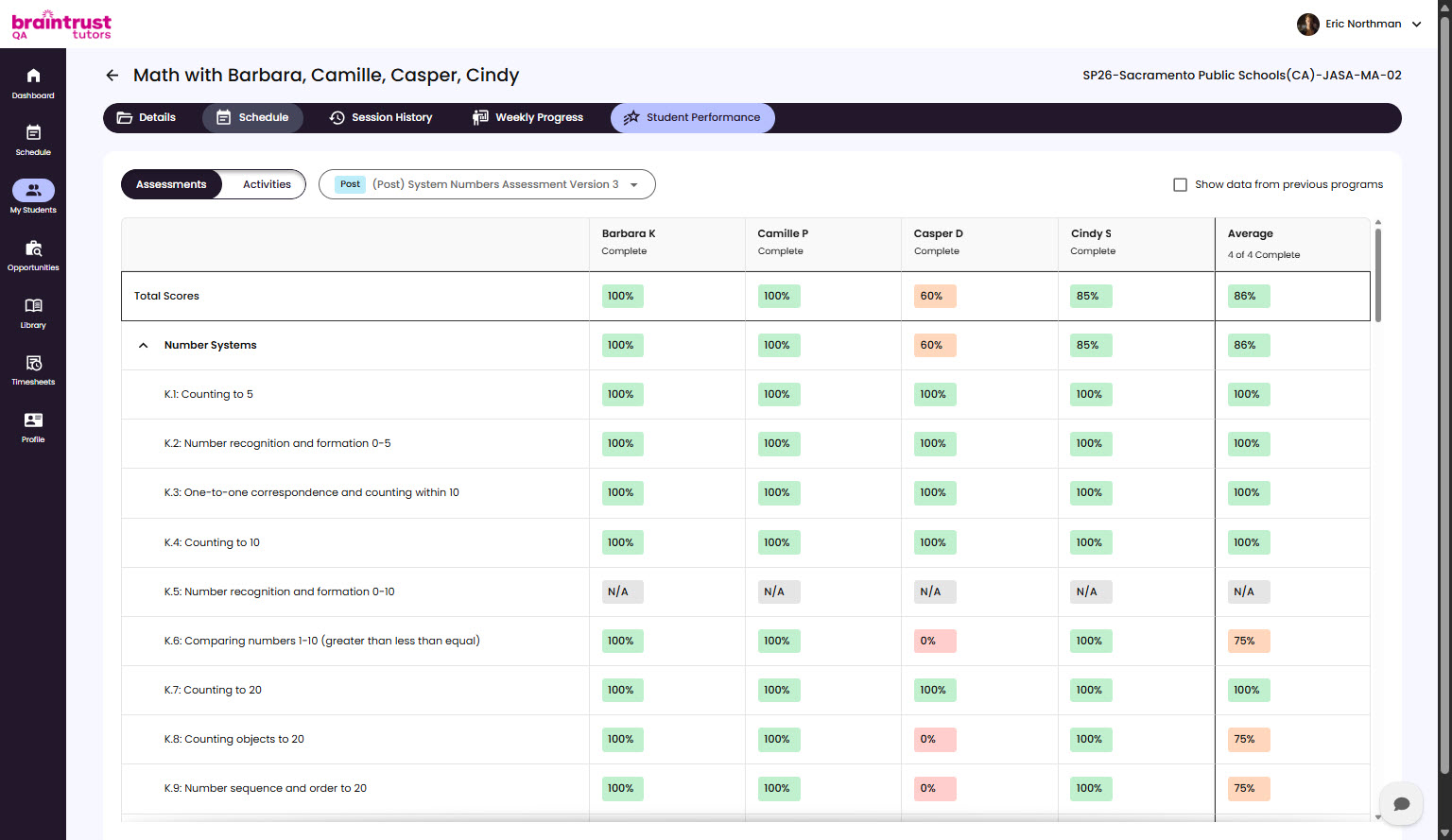Image resolution: width=1452 pixels, height=840 pixels.
Task: Open the Profile sidebar icon
Action: [x=33, y=420]
